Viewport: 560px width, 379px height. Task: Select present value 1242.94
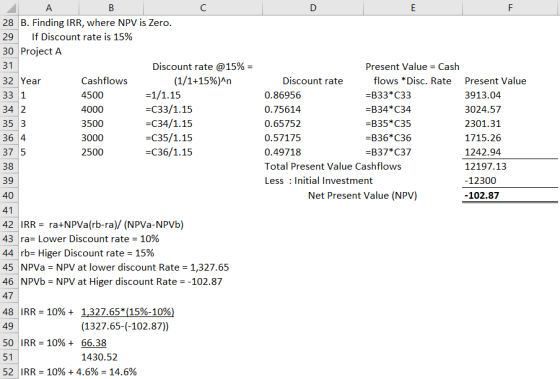(x=482, y=152)
